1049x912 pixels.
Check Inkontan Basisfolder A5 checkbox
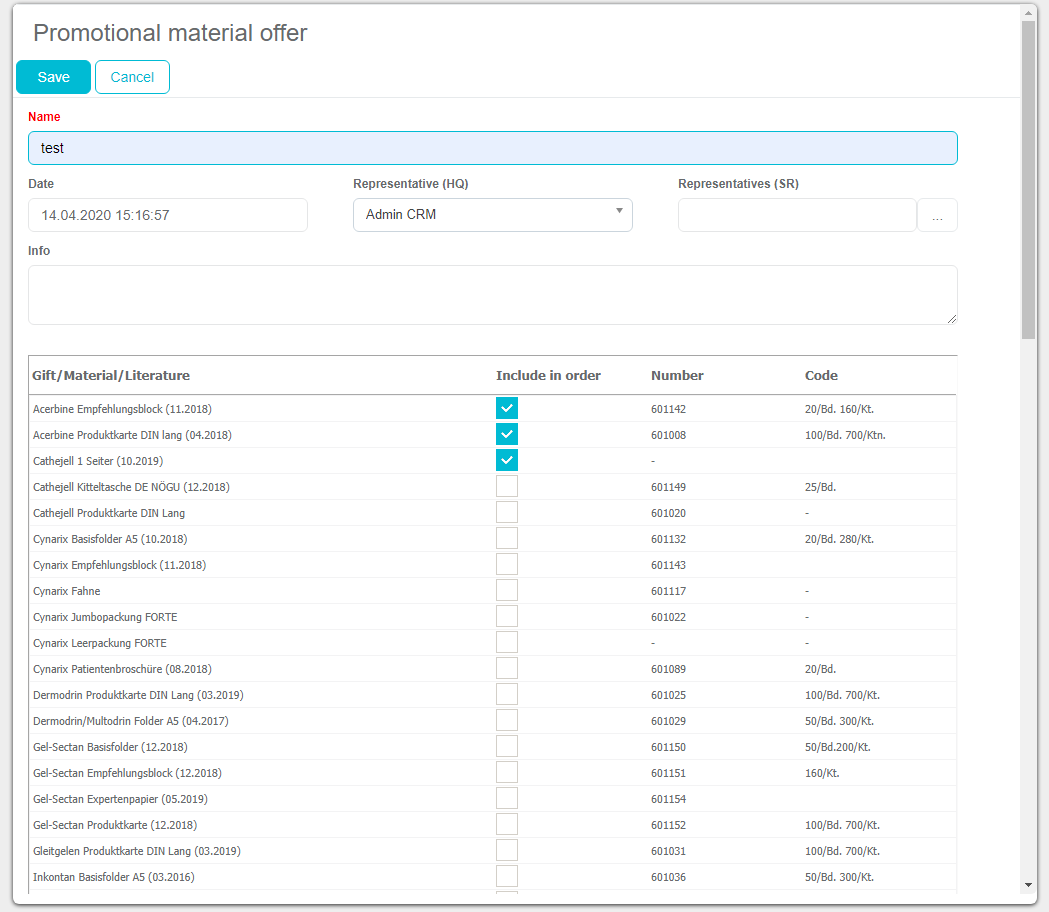(507, 876)
